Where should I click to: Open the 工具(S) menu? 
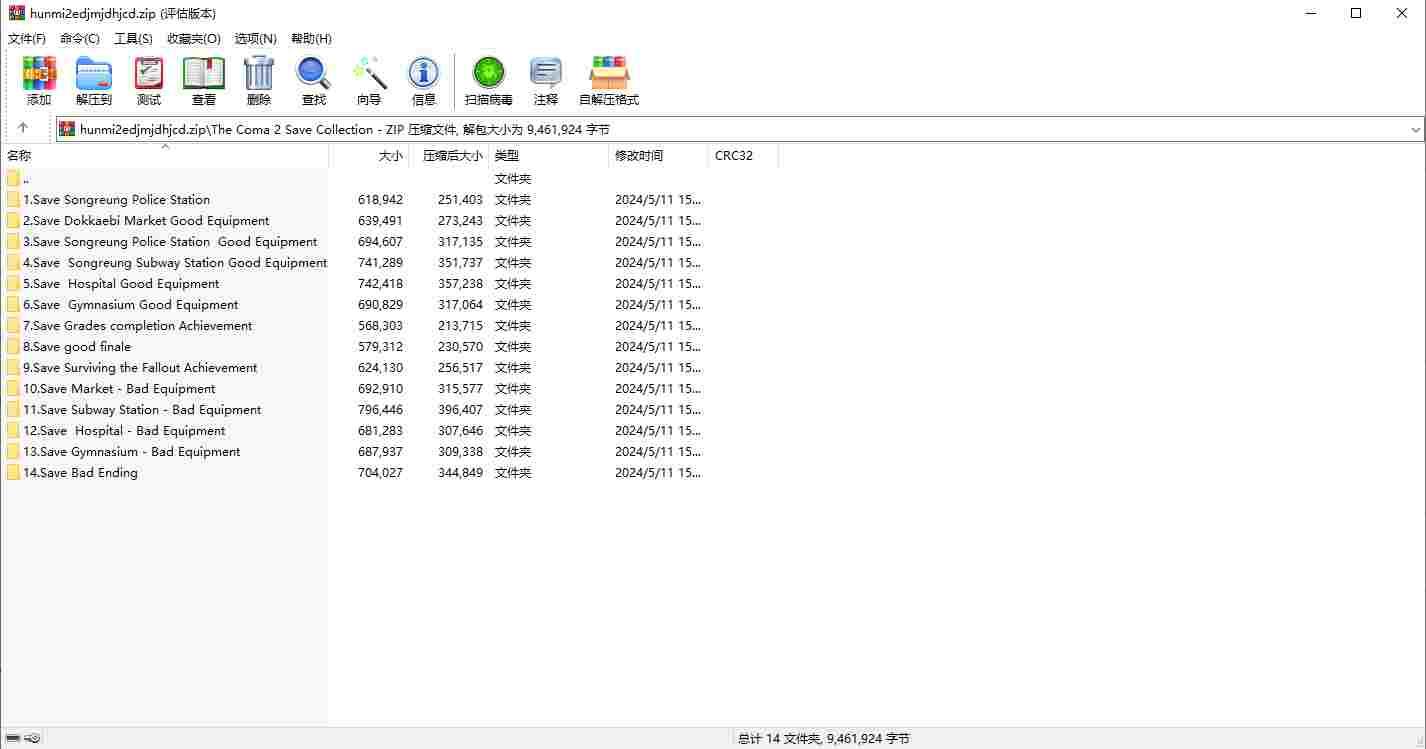pyautogui.click(x=133, y=38)
